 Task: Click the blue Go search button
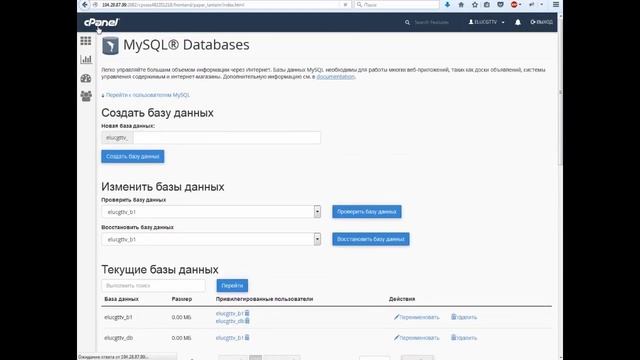(232, 286)
